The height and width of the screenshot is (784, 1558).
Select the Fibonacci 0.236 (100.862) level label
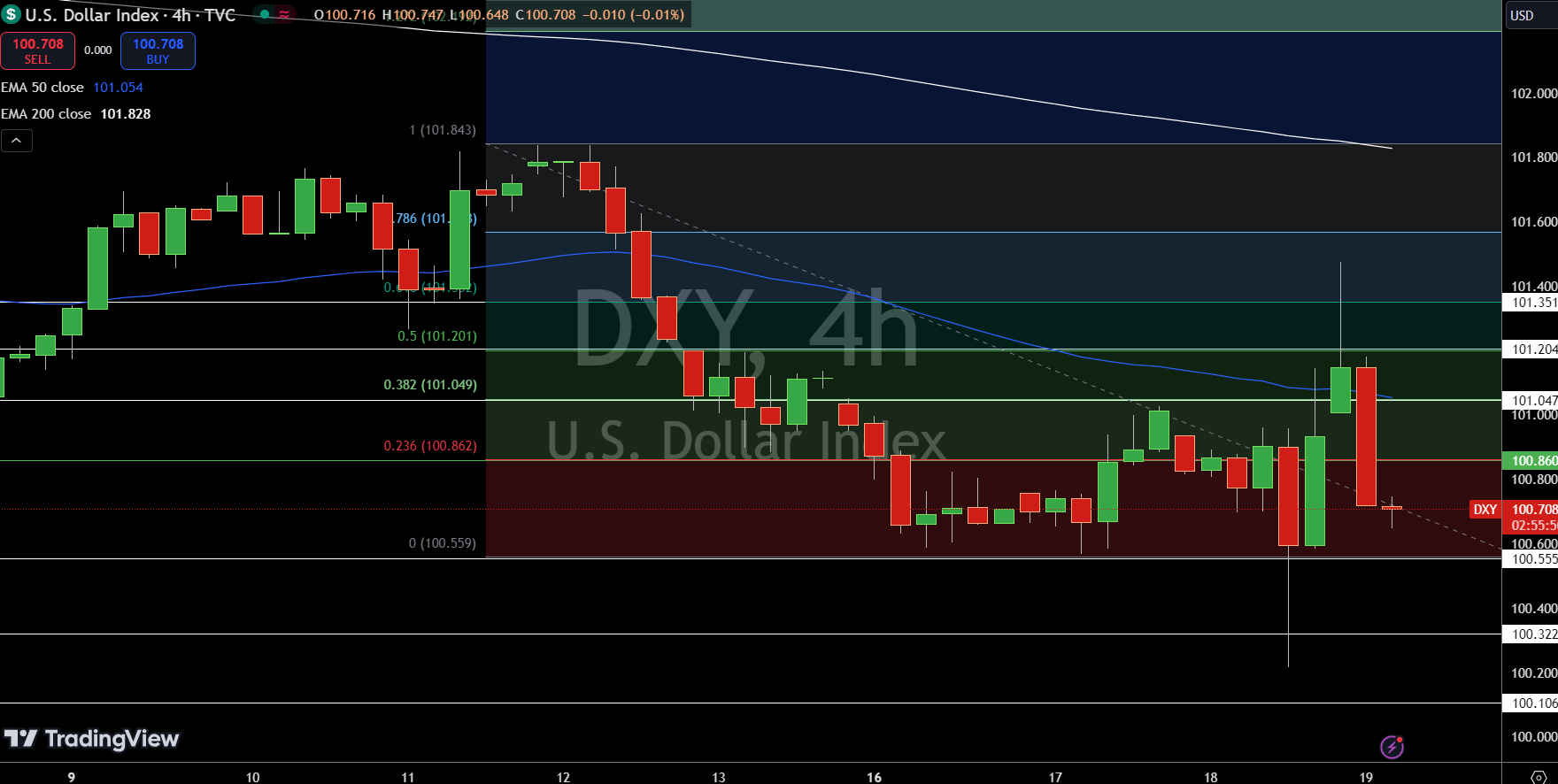(430, 446)
